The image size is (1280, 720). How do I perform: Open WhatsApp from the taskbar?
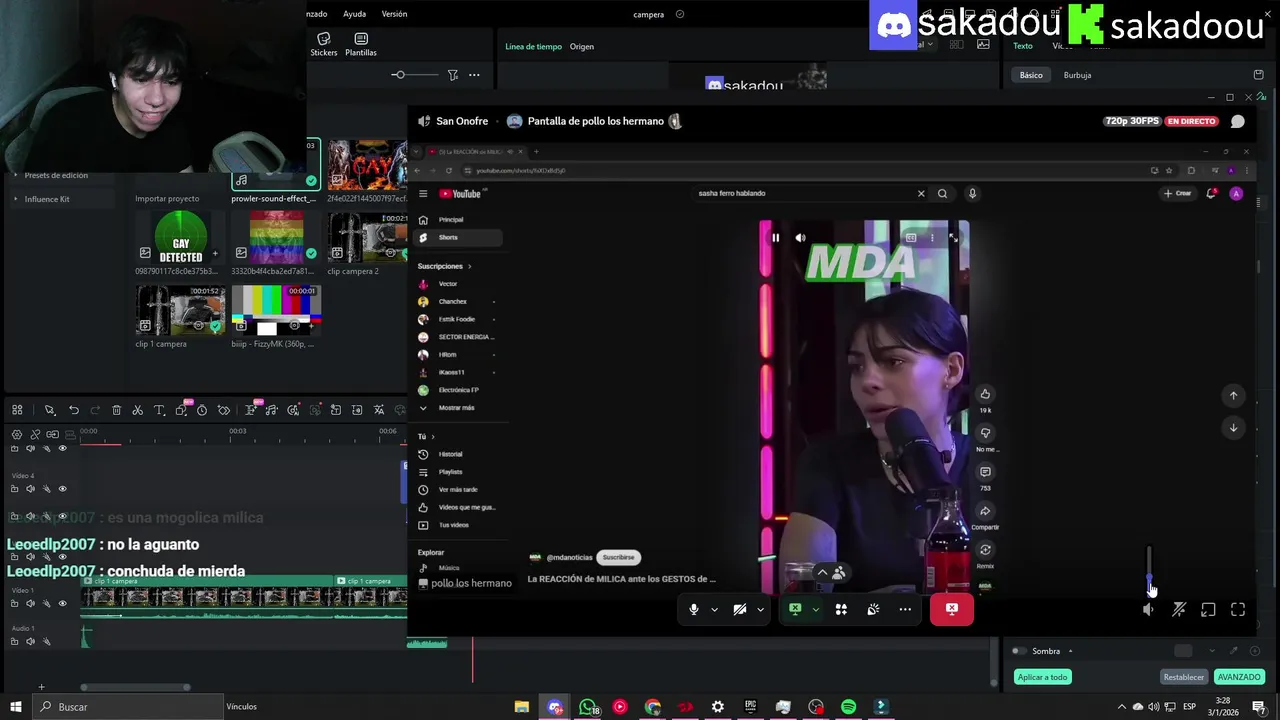tap(587, 707)
